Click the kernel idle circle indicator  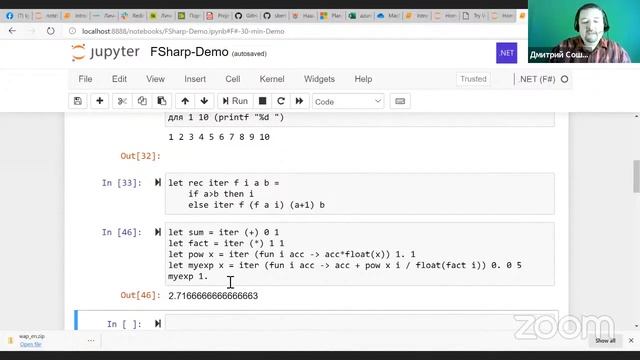coord(564,79)
